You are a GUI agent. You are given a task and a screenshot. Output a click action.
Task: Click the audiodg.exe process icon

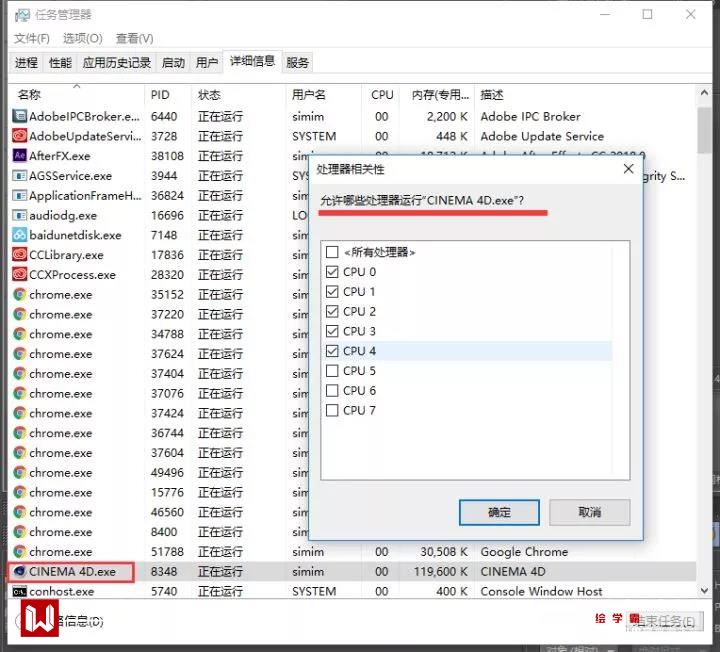19,215
